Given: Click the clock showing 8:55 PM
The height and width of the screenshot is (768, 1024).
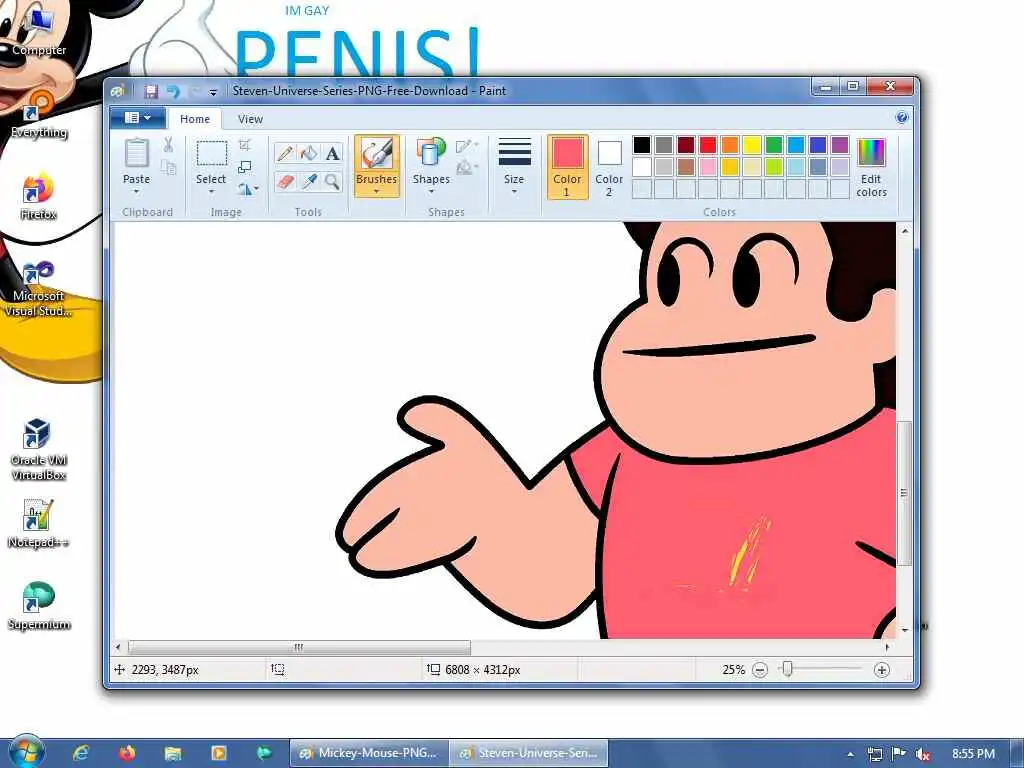Looking at the screenshot, I should [973, 754].
